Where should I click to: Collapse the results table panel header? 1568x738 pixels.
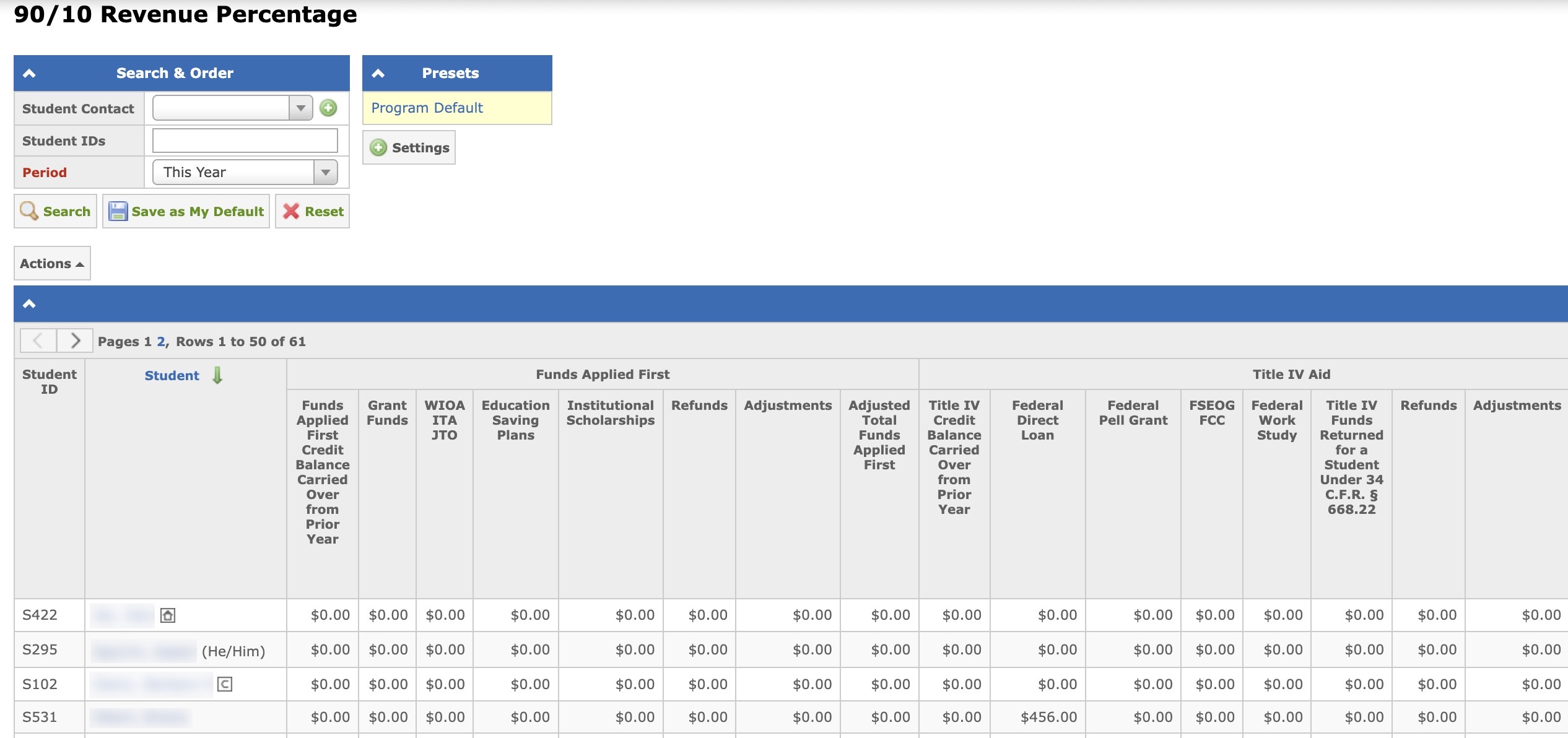coord(29,303)
